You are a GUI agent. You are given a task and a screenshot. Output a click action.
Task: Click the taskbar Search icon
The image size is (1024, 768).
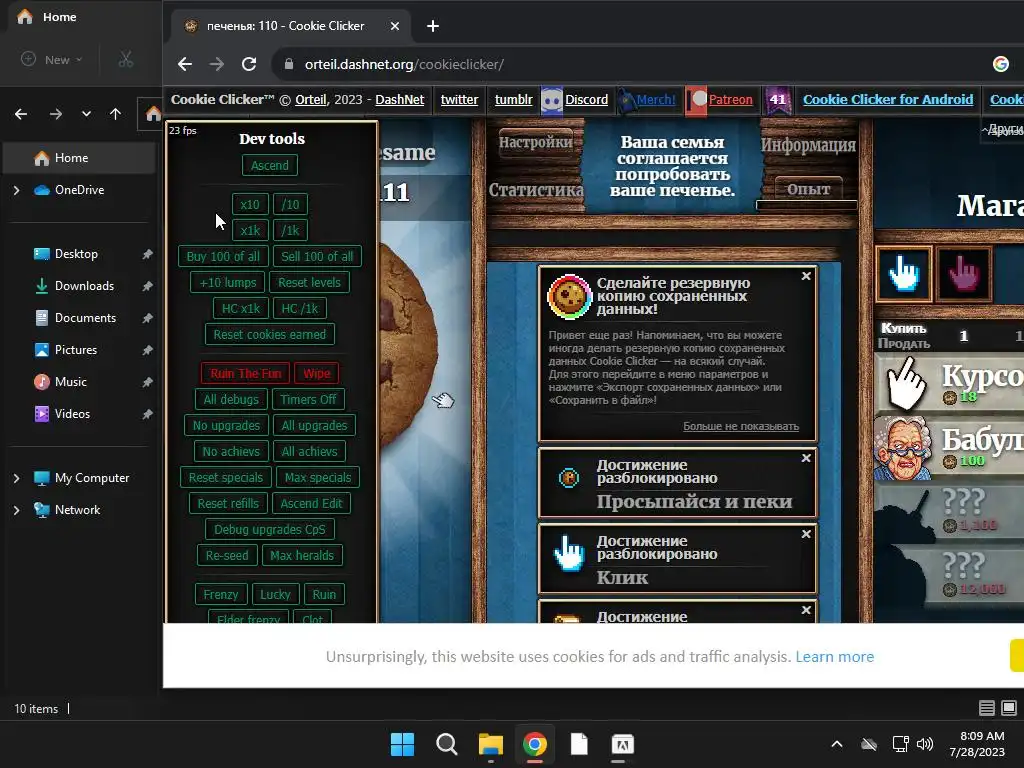coord(447,744)
